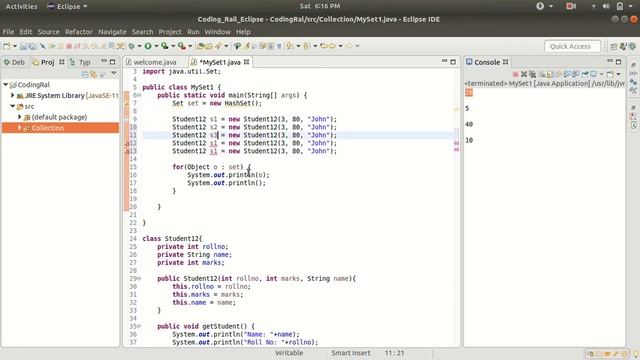Click the Save All toolbar icon

point(32,46)
